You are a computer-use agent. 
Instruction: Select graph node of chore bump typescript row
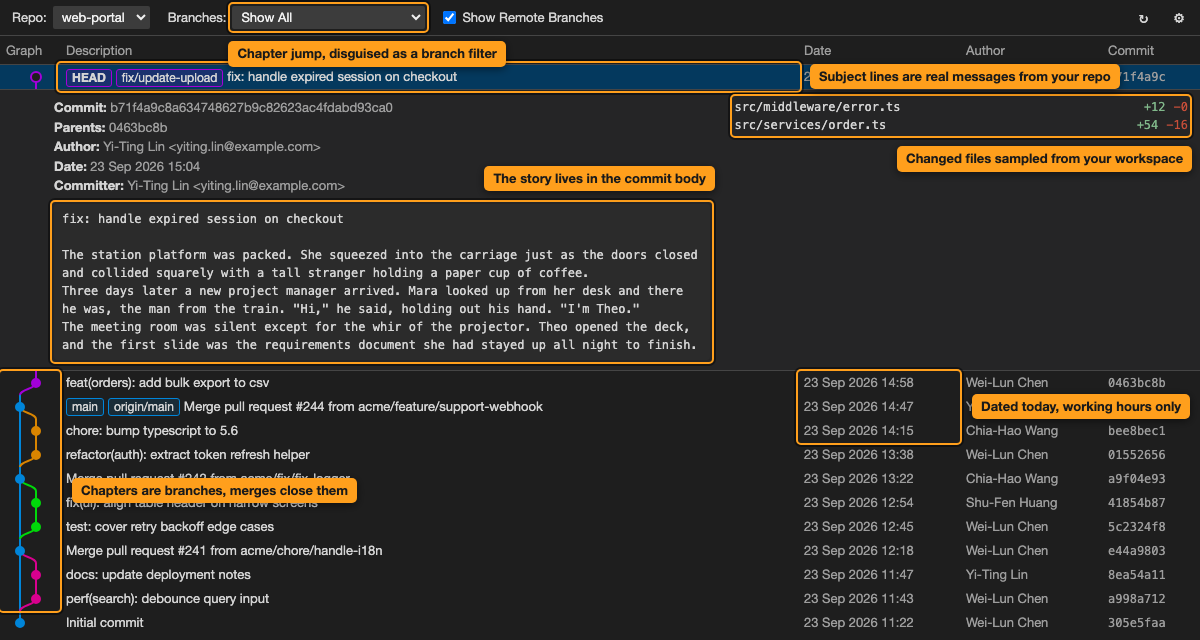click(x=36, y=431)
